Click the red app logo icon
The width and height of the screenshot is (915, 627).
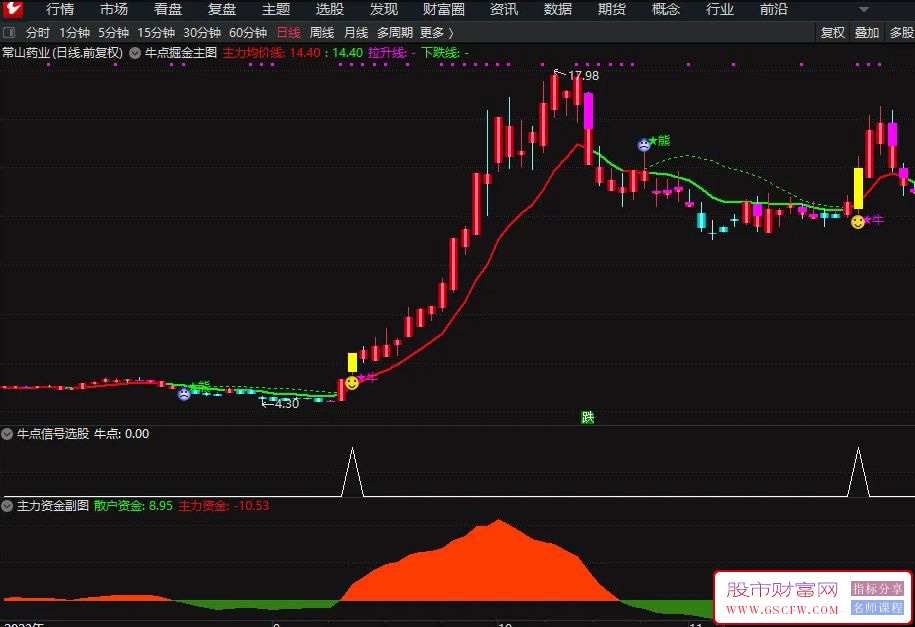click(13, 9)
